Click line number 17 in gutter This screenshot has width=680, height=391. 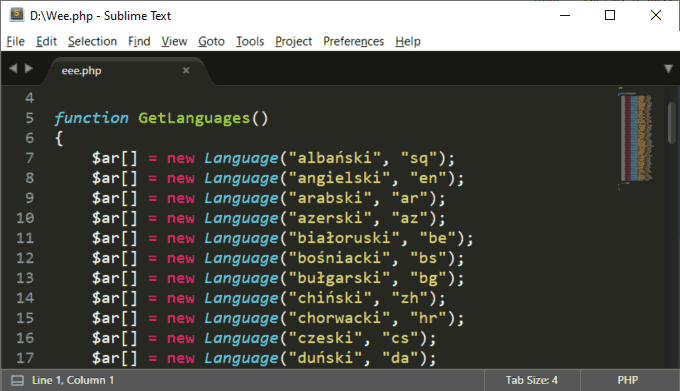25,358
